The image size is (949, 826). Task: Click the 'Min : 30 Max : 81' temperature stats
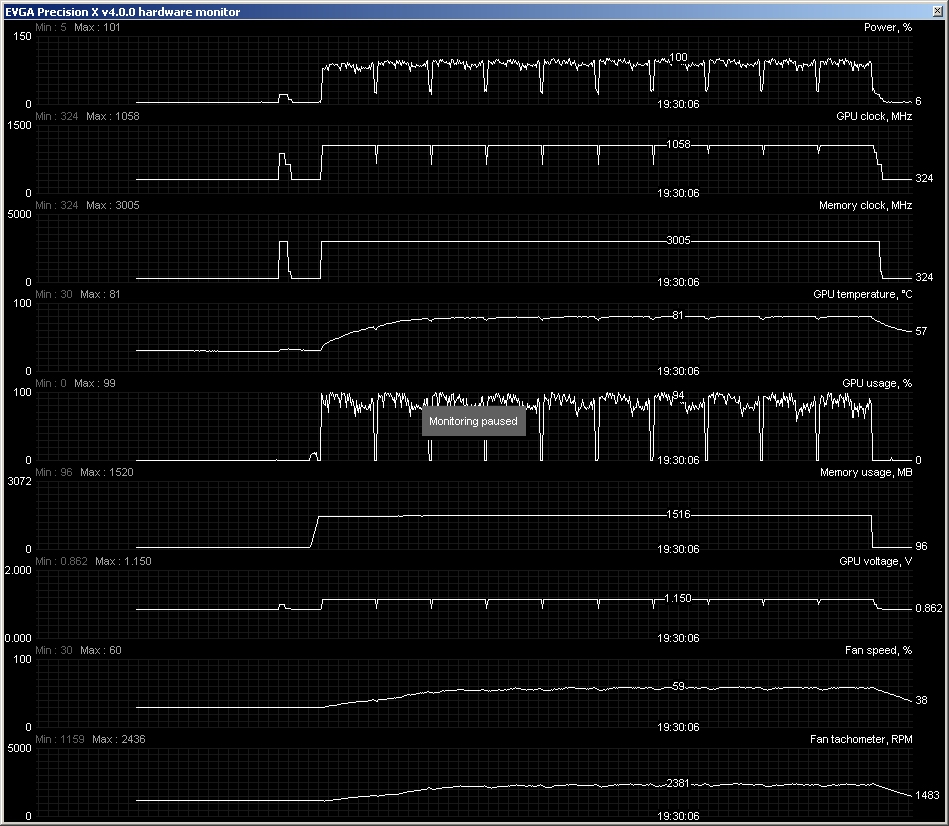click(77, 294)
